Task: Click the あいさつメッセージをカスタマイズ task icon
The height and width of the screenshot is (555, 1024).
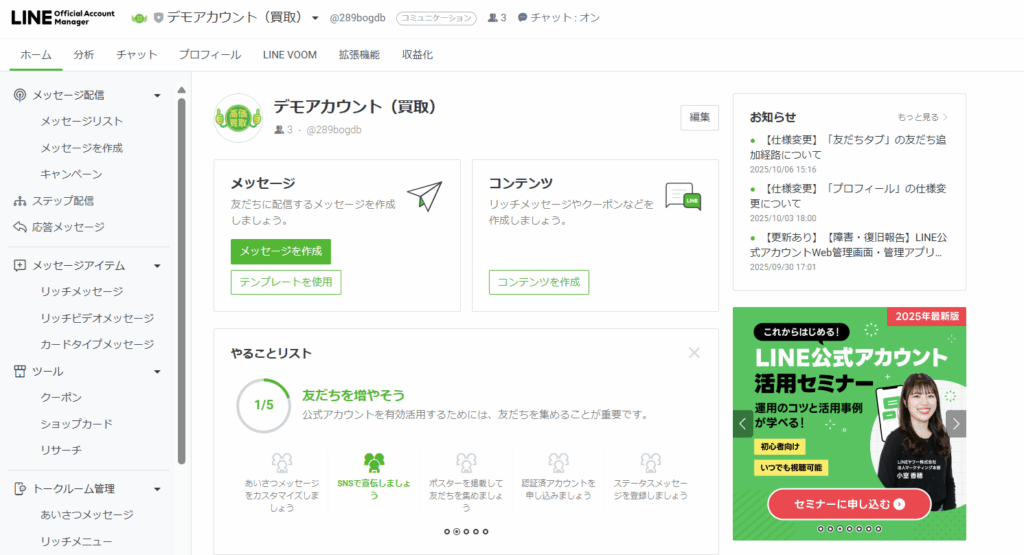Action: (x=282, y=462)
